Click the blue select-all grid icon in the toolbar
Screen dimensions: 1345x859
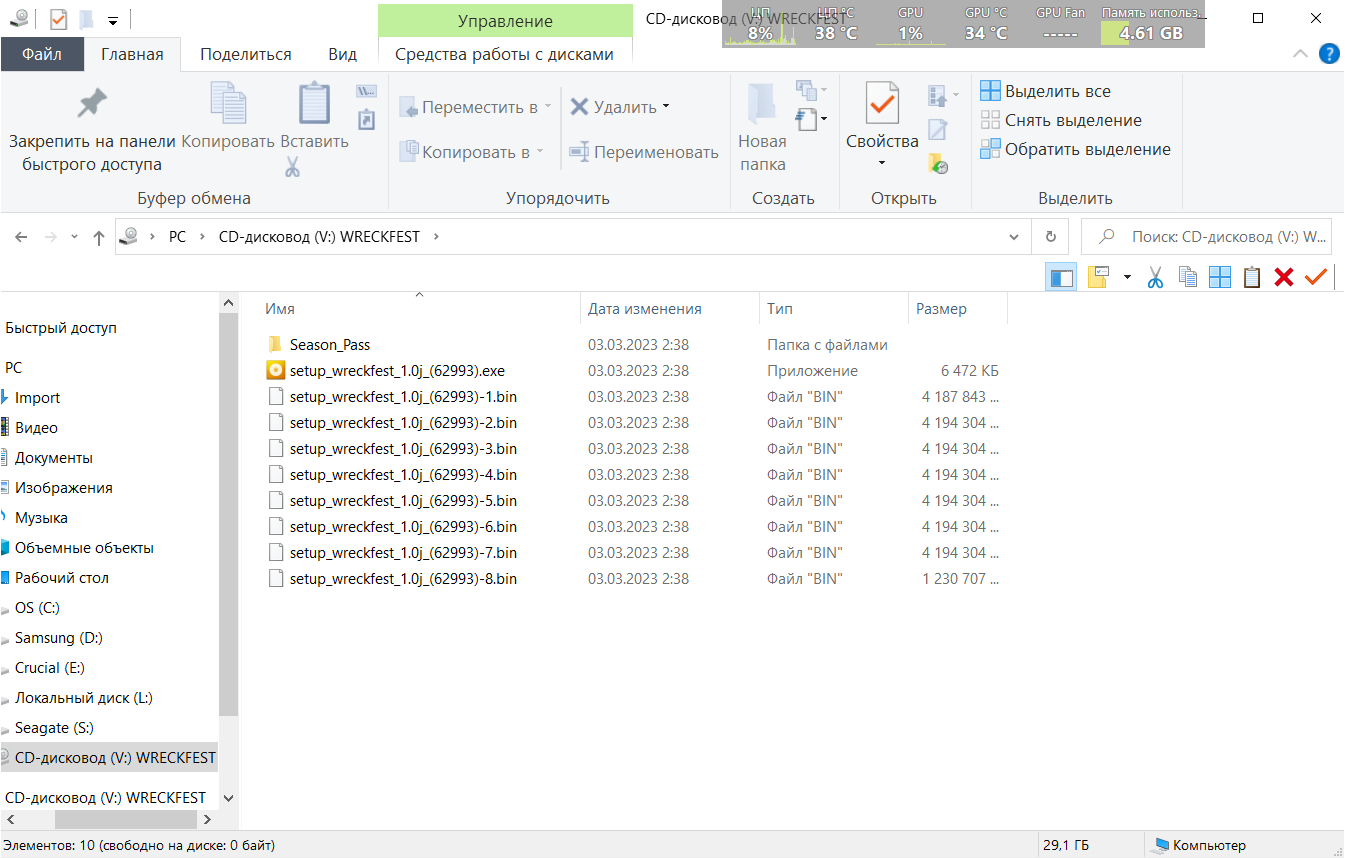[1220, 277]
